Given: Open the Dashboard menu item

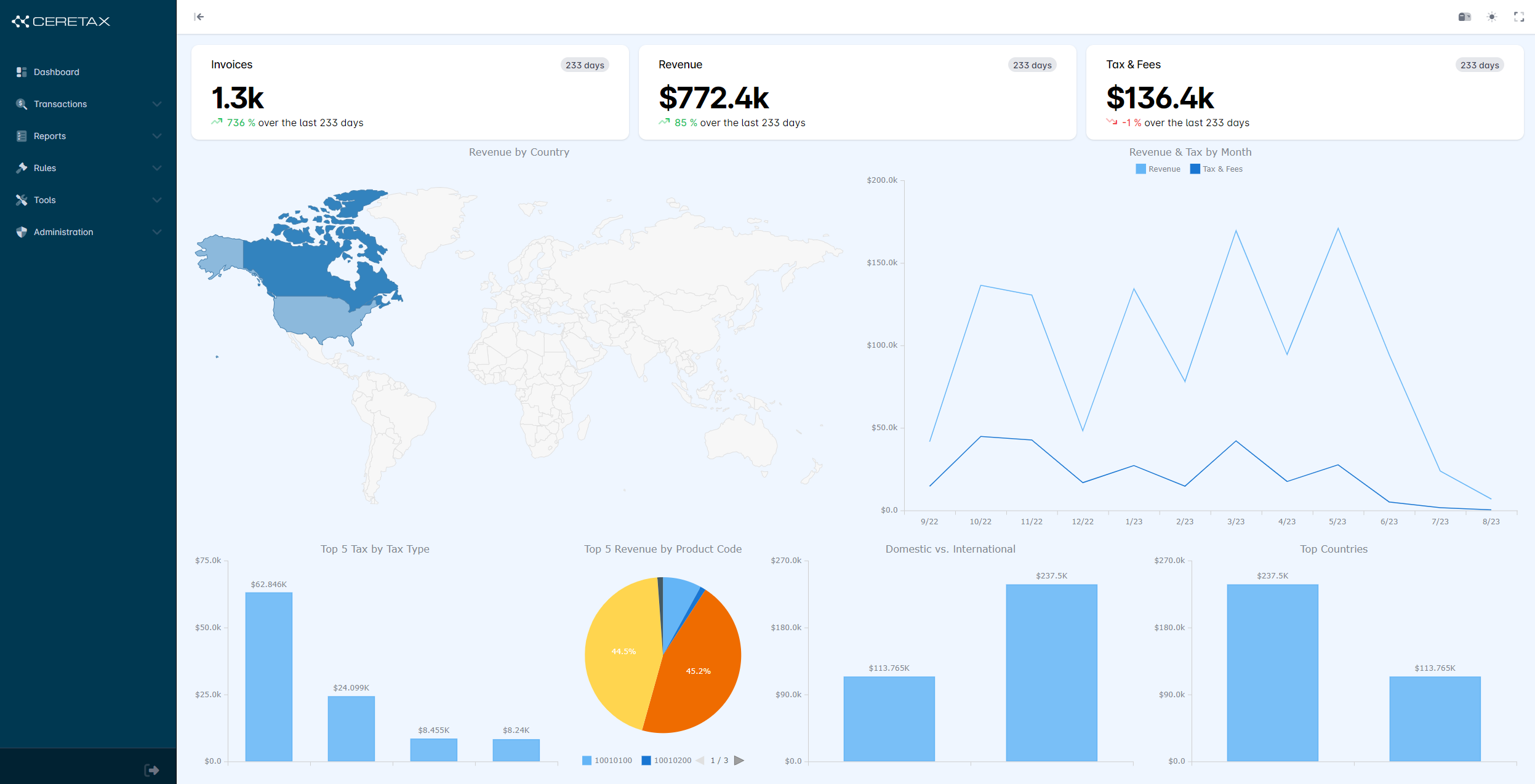Looking at the screenshot, I should point(88,72).
